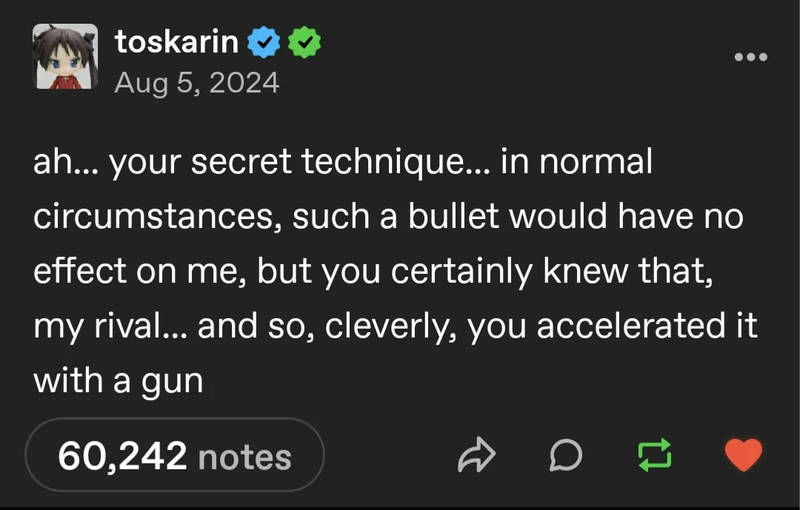This screenshot has width=800, height=510.
Task: Open the Aug 5, 2024 timestamp permalink
Action: coord(197,83)
